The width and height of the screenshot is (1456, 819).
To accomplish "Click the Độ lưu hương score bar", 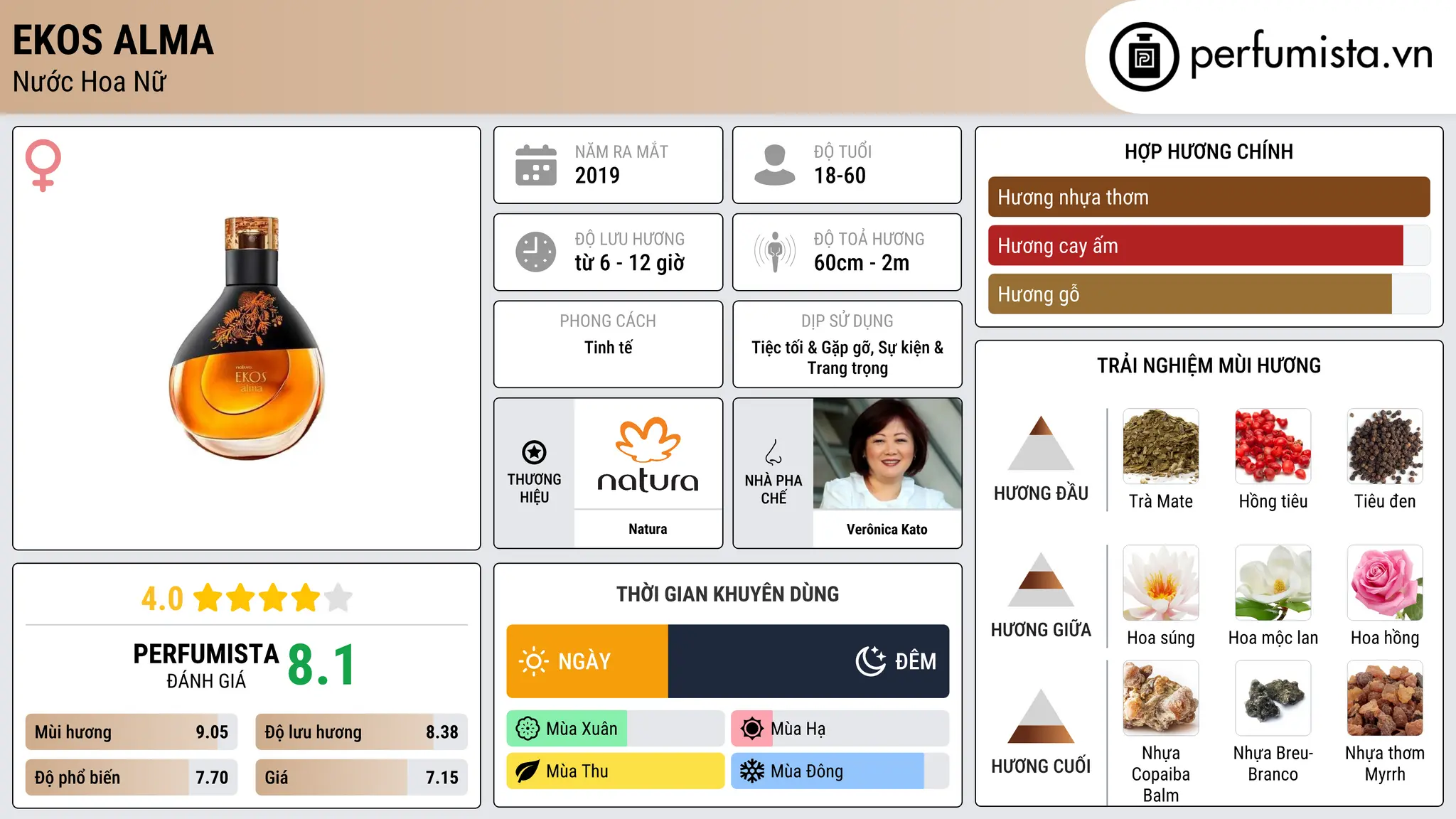I will pyautogui.click(x=362, y=732).
